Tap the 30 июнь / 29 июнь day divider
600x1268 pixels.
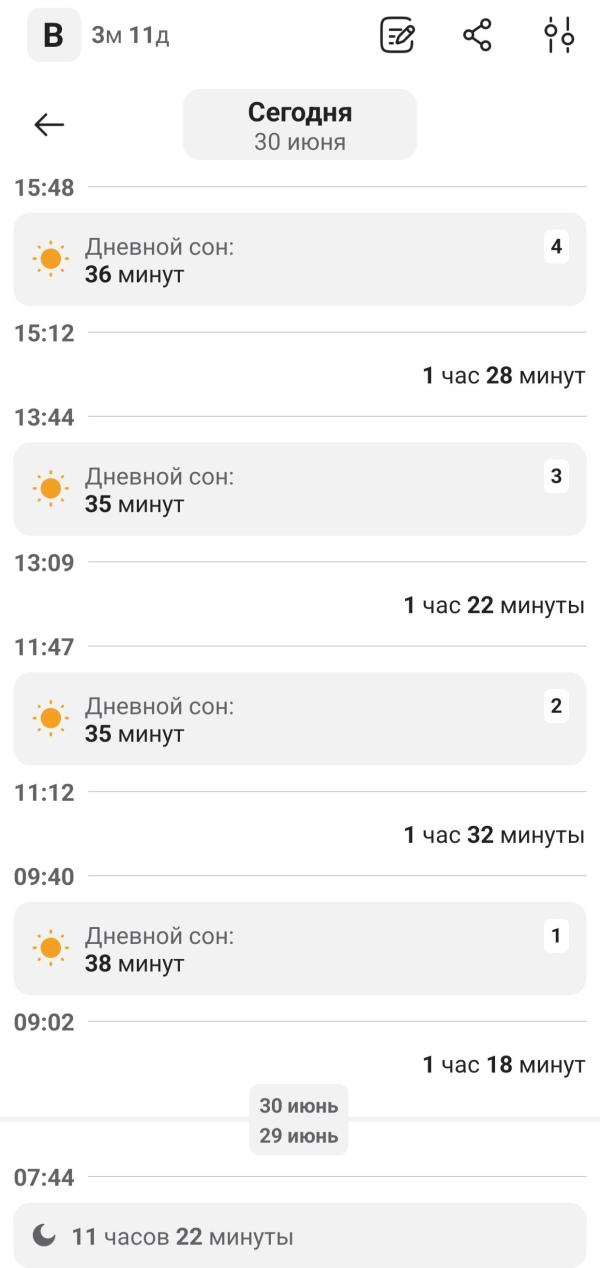299,1120
